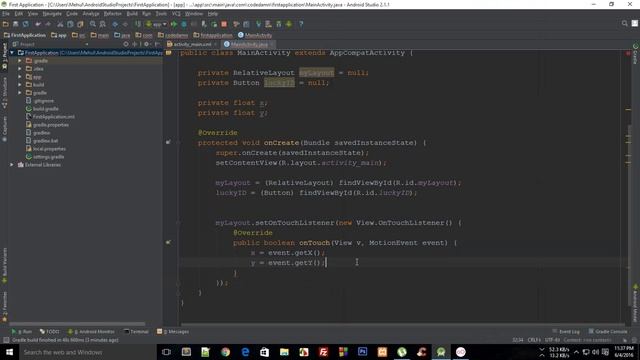The width and height of the screenshot is (640, 360).
Task: Click the Project panel horizontal scrollbar
Action: (78, 324)
